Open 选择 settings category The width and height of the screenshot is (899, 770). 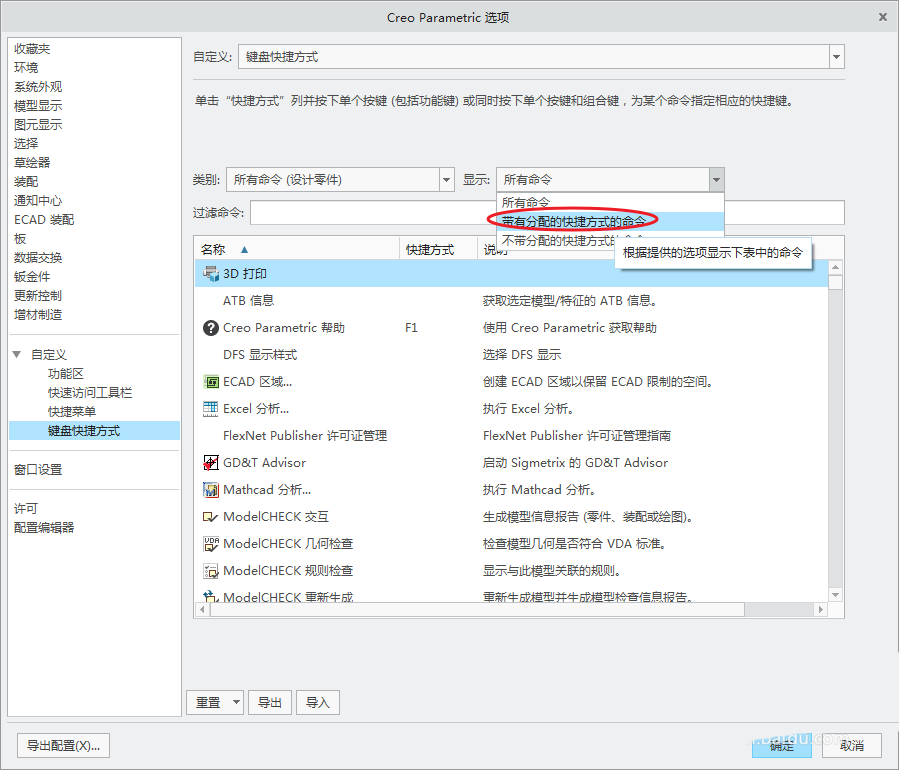[x=26, y=143]
